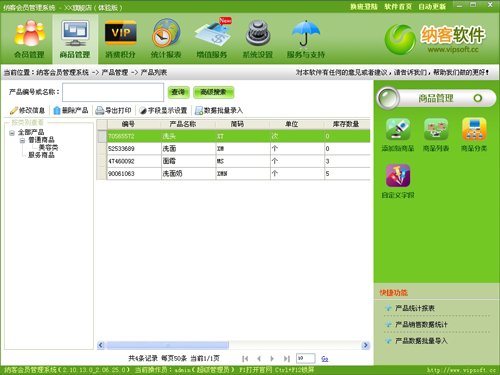
Task: Sort by the 简码 column header
Action: [x=237, y=124]
